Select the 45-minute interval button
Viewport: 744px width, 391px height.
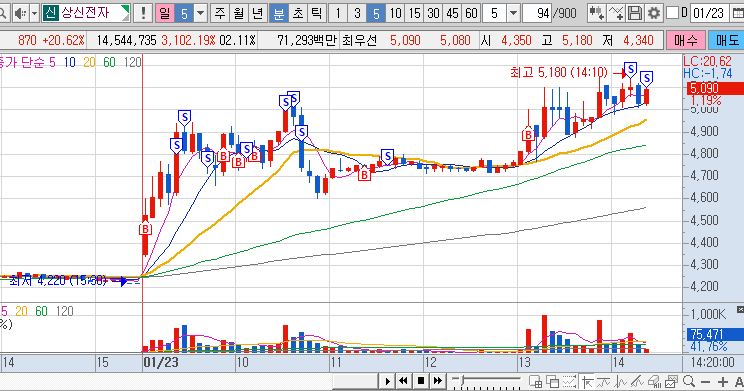click(452, 13)
